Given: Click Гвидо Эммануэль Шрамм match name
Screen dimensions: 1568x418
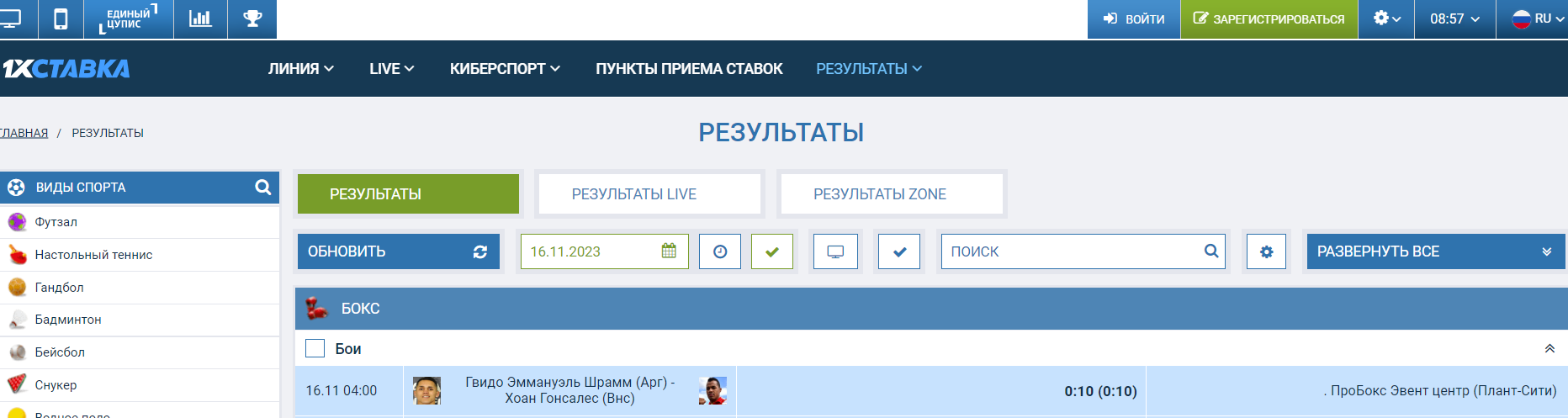Looking at the screenshot, I should (x=569, y=390).
